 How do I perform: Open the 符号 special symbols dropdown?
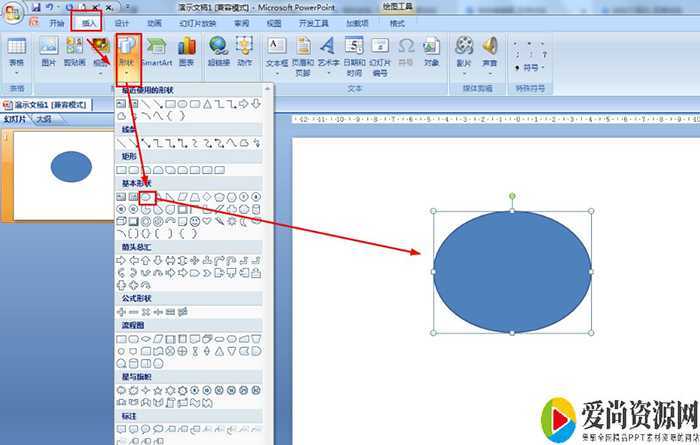pos(530,67)
